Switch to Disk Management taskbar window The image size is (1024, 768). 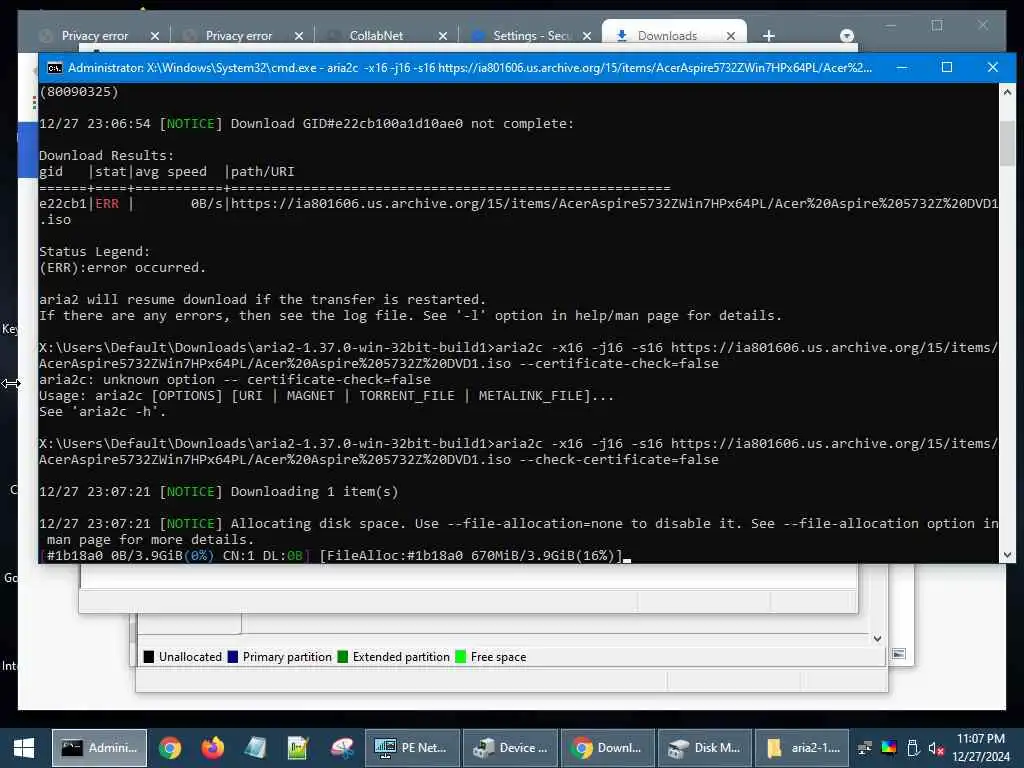coord(705,748)
